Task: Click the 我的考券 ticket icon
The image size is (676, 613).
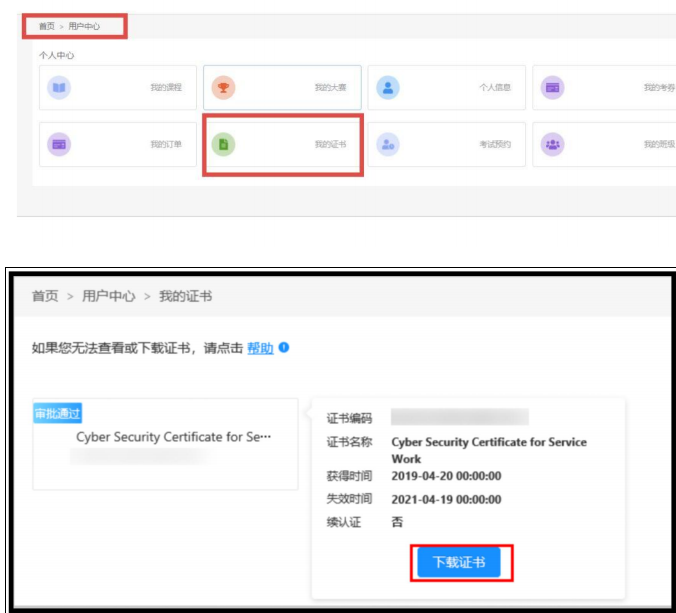Action: 552,88
